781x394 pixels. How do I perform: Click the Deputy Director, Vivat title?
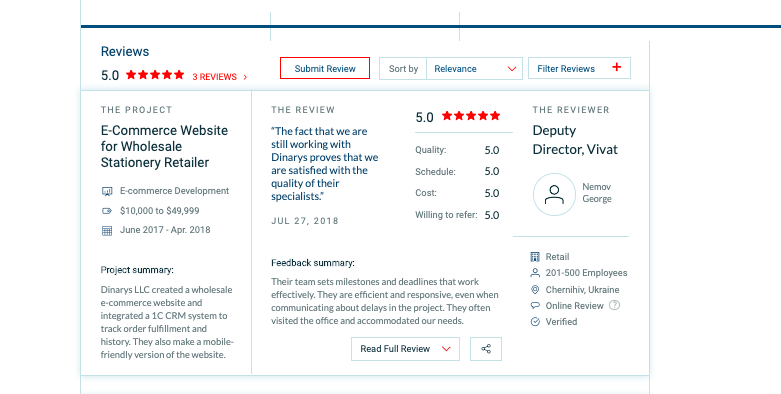[575, 140]
